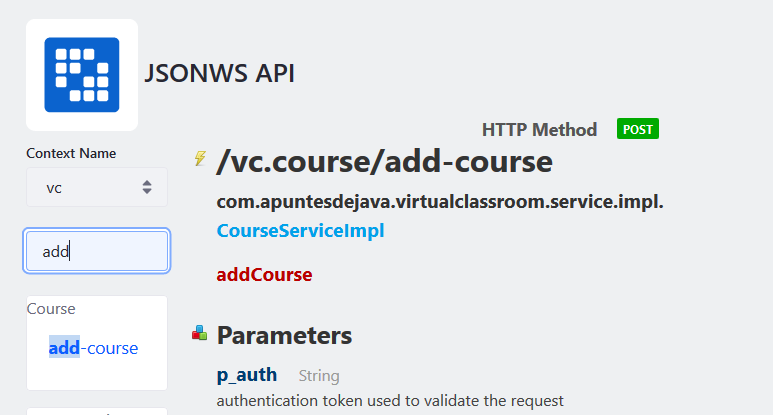Select the Course section heading
This screenshot has width=773, height=415.
[x=51, y=309]
